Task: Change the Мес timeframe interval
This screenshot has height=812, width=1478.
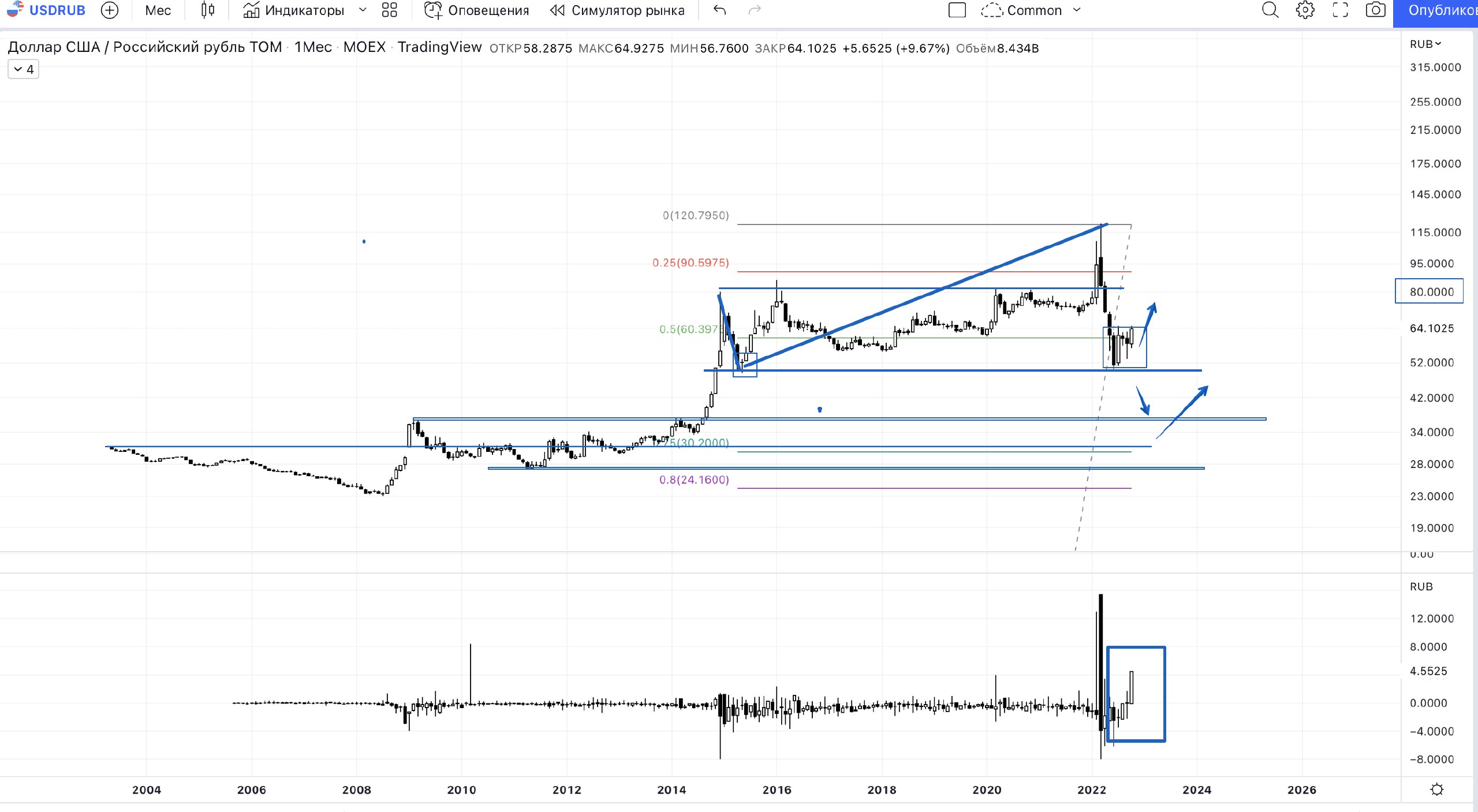Action: coord(158,10)
